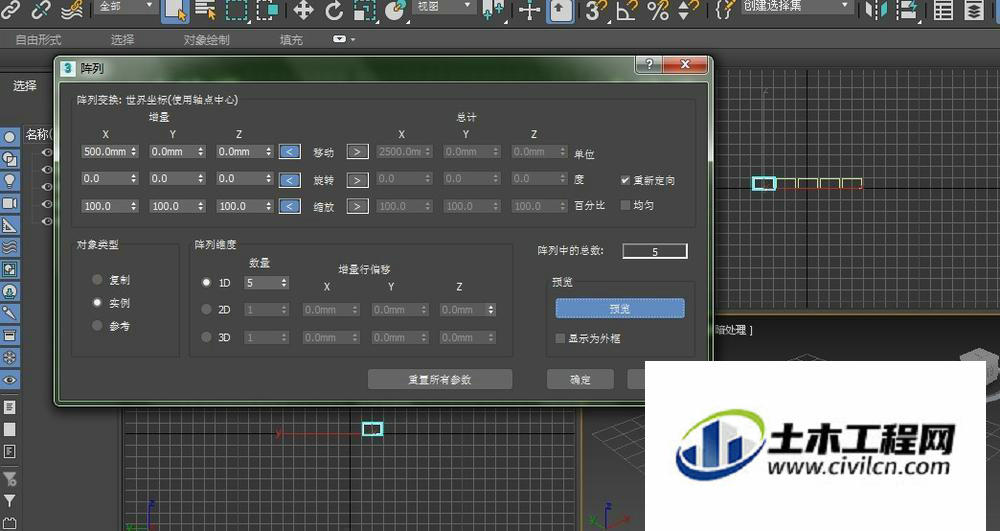This screenshot has height=531, width=1000.
Task: Toggle Display Shapes in scene explorer
Action: tap(10, 159)
